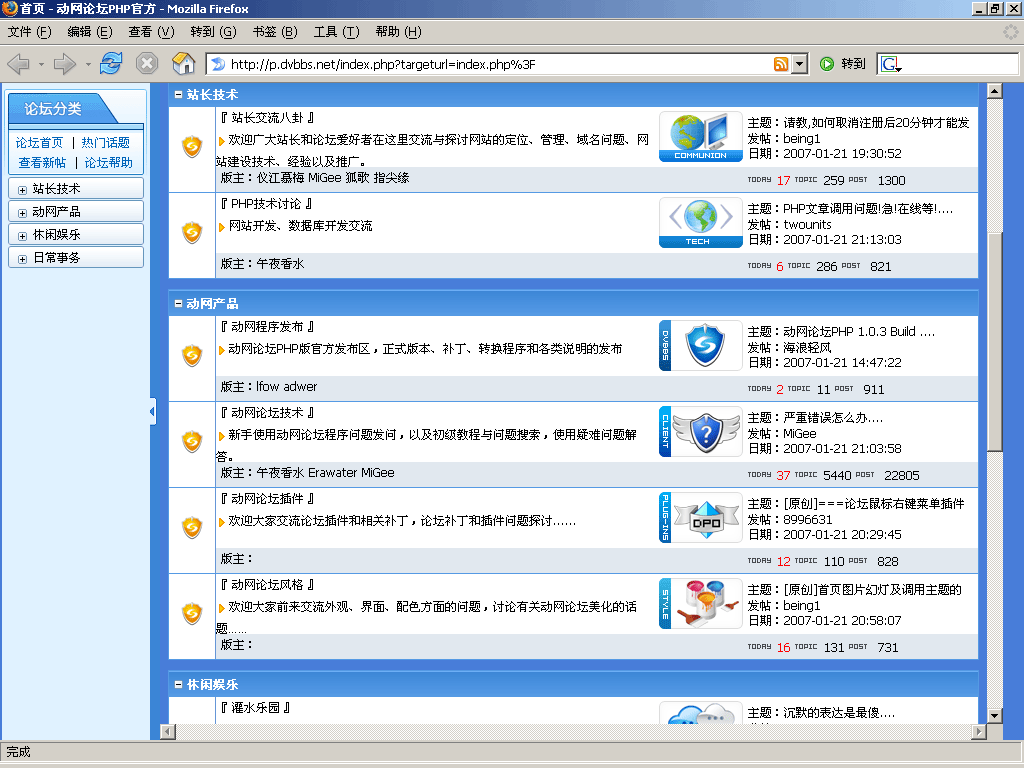Open the 文件 (F) menu
Image resolution: width=1024 pixels, height=768 pixels.
point(29,31)
